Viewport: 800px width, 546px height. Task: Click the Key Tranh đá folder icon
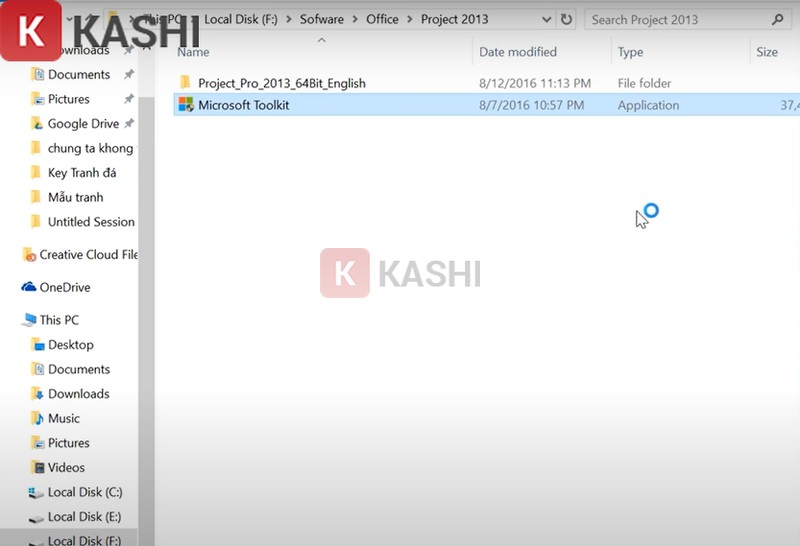(x=36, y=172)
